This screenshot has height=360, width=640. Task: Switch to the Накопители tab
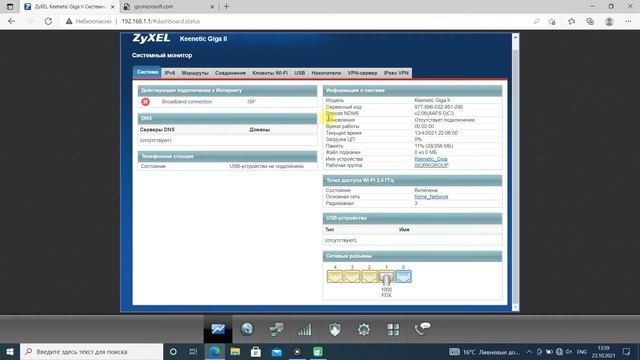tap(326, 73)
